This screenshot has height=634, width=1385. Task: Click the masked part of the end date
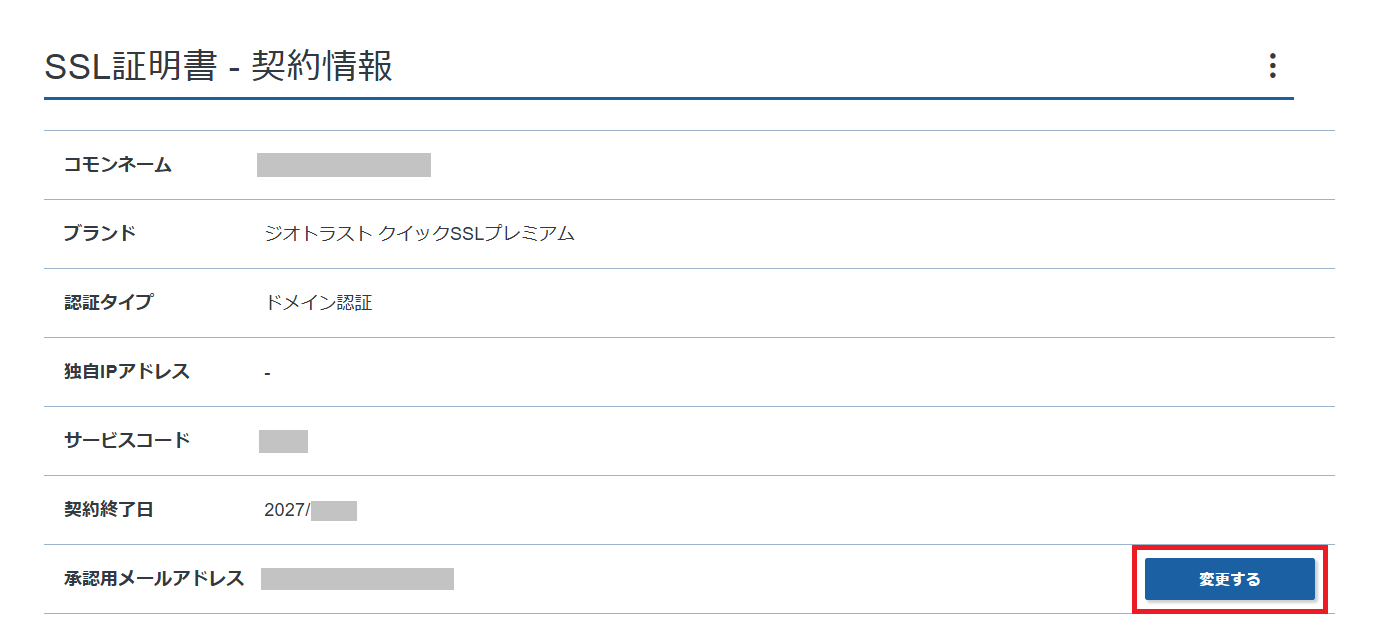(334, 511)
